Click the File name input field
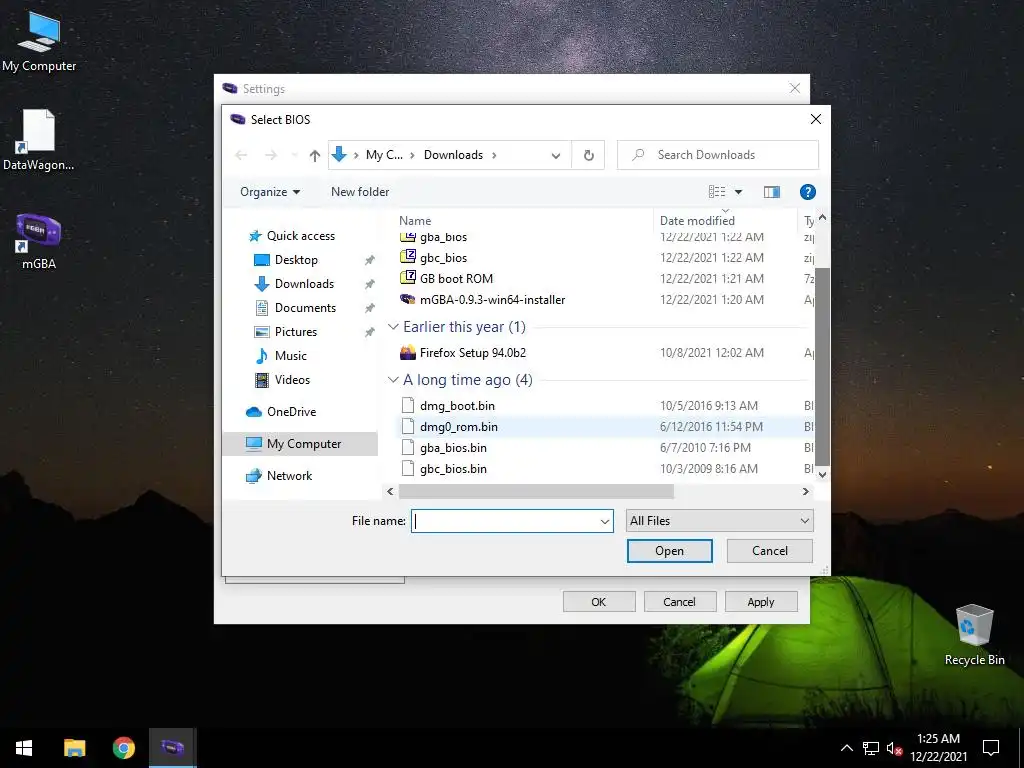Screen dimensions: 1024x768 (x=505, y=521)
